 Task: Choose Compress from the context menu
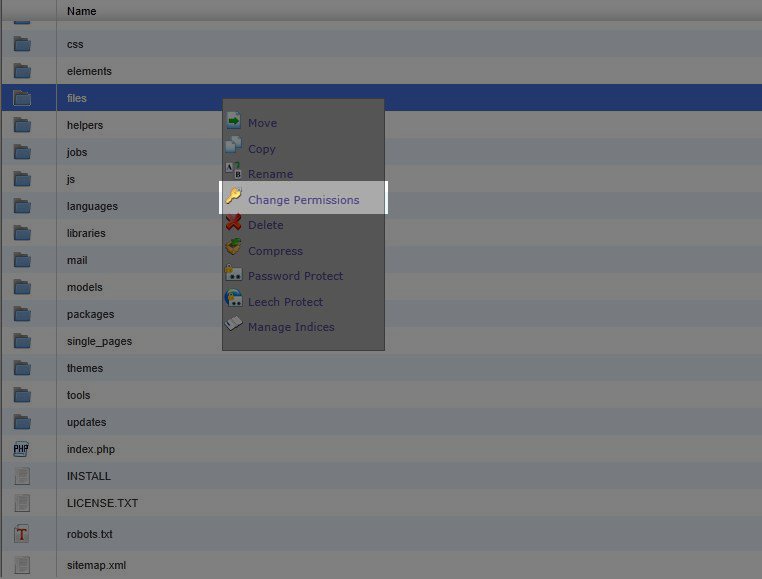click(276, 251)
